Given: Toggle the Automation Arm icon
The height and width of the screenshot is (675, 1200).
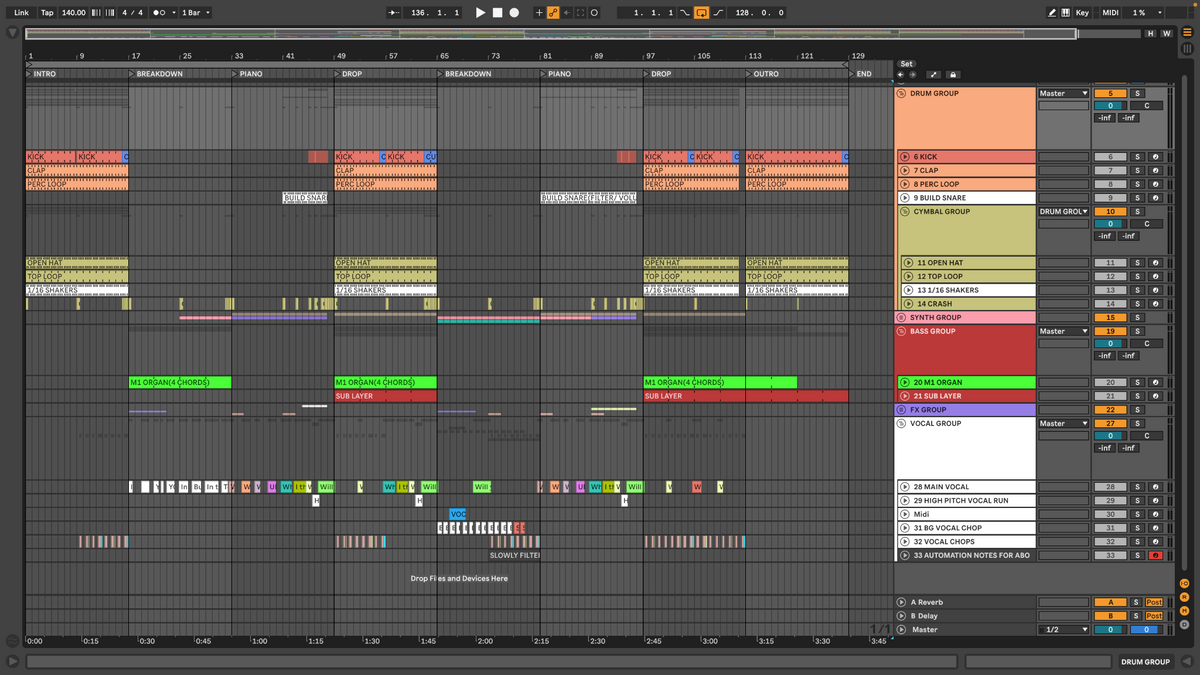Looking at the screenshot, I should tap(553, 12).
